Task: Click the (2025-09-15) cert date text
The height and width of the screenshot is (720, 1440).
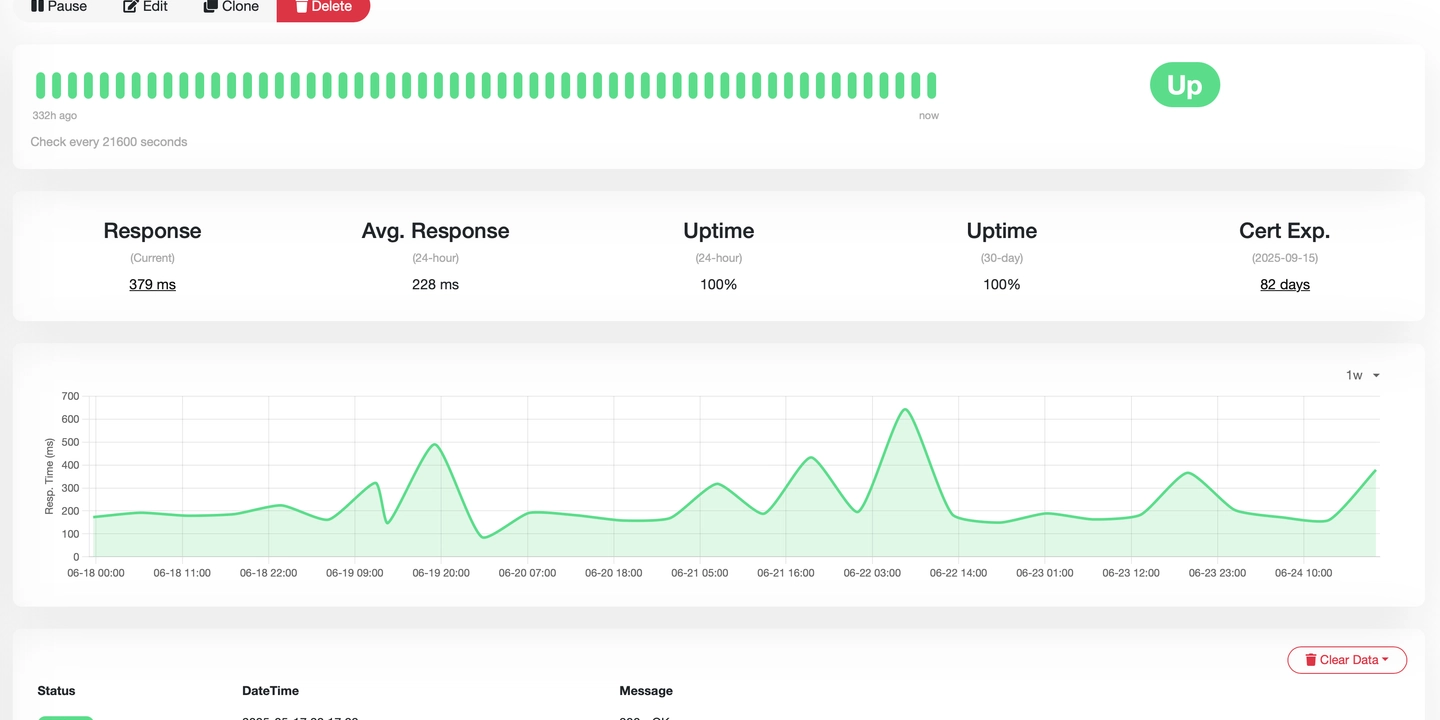Action: coord(1285,258)
